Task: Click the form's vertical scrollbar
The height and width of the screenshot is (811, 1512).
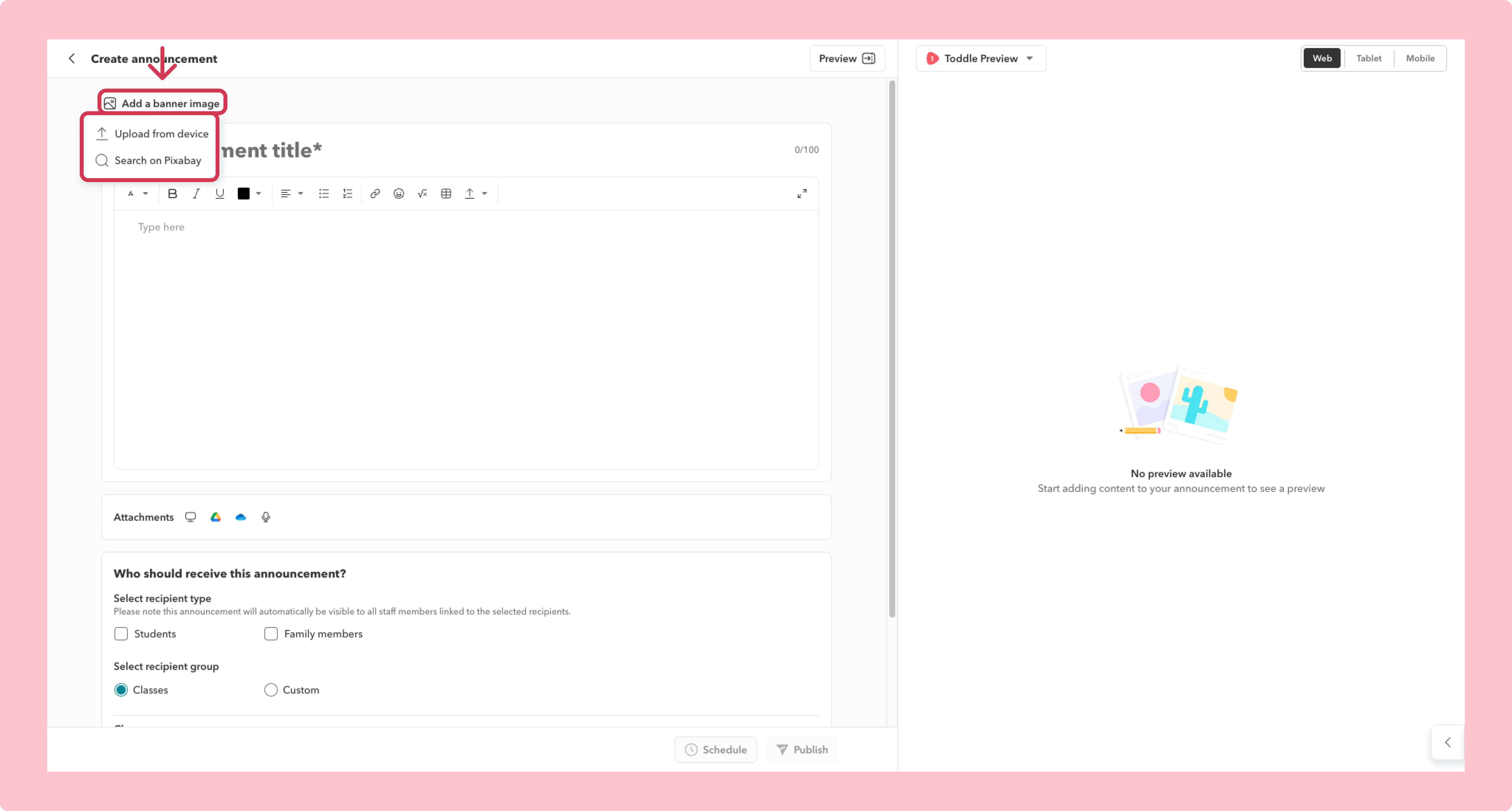Action: [x=892, y=349]
